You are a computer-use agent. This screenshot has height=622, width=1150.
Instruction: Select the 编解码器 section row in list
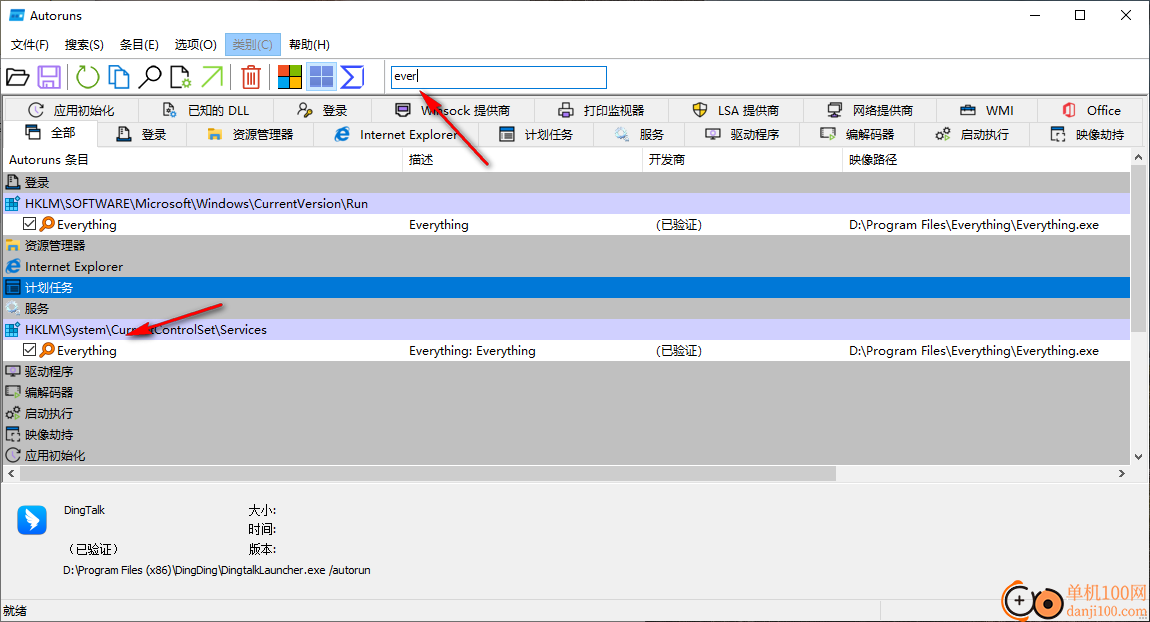(x=566, y=392)
